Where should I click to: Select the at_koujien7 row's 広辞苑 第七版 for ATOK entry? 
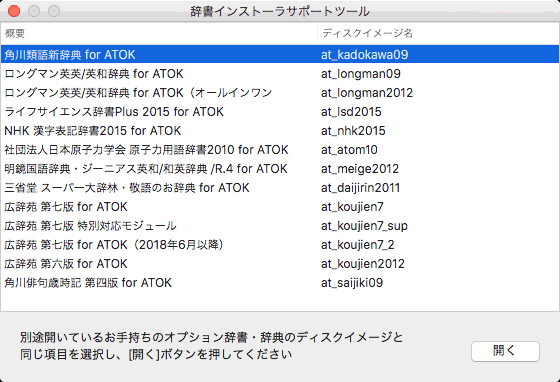(x=66, y=207)
